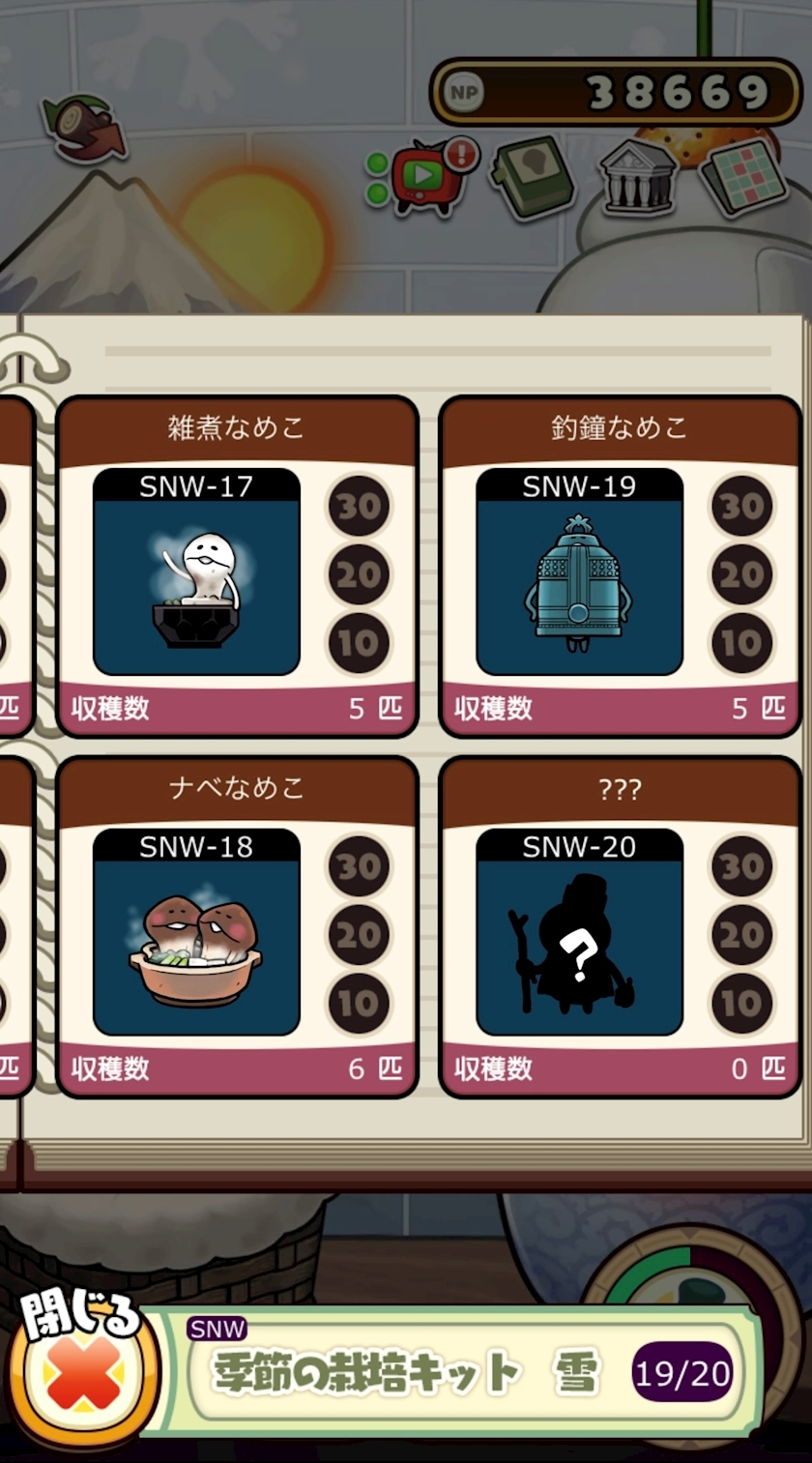Image resolution: width=812 pixels, height=1463 pixels.
Task: Tap the 釣鐘なめこ card title
Action: 619,427
